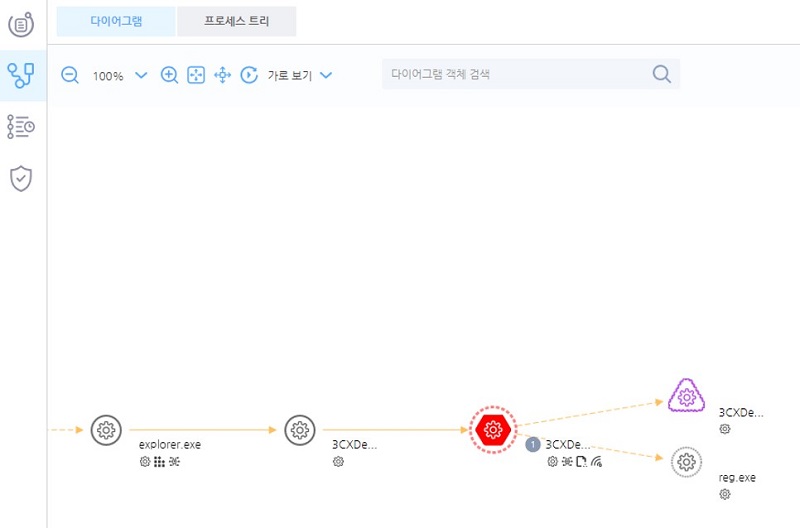Open the report summary sidebar icon
Screen dimensions: 800x528
point(21,24)
